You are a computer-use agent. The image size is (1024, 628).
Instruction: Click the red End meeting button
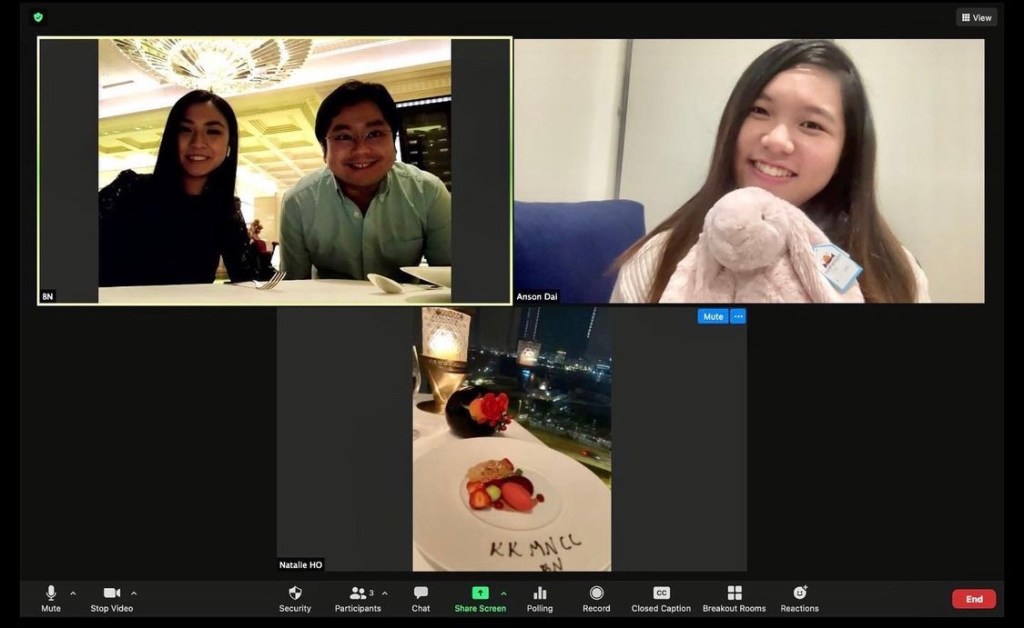click(973, 599)
